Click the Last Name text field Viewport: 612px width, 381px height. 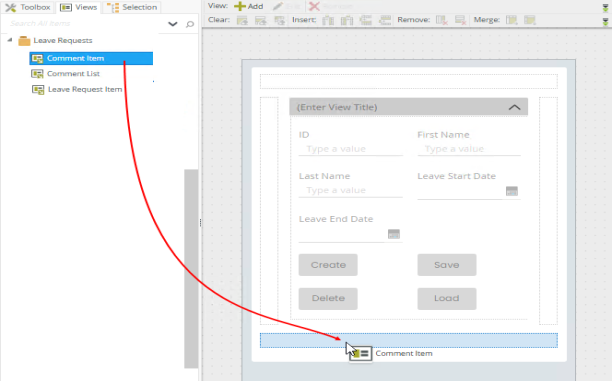pos(350,190)
